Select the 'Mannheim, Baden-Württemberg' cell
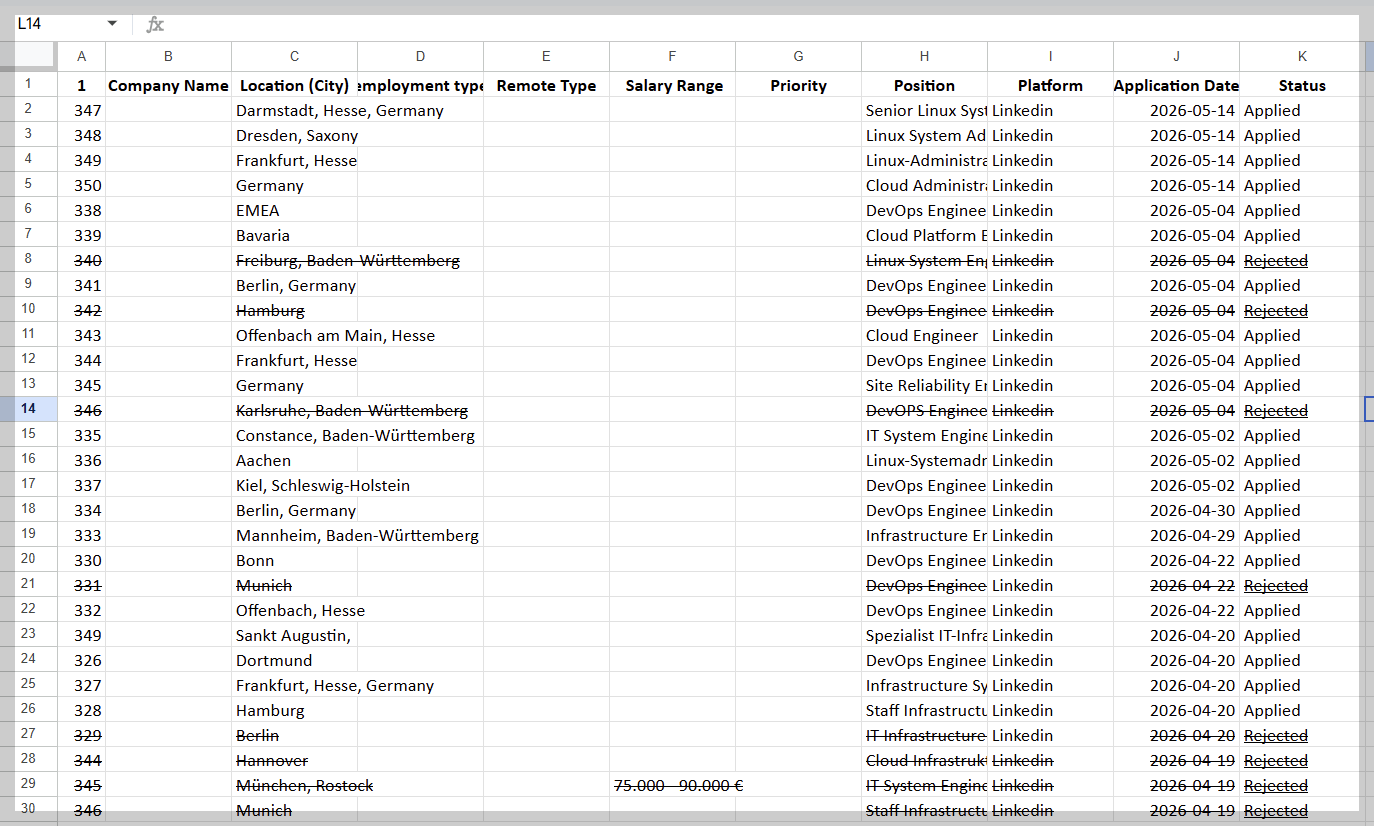1374x826 pixels. 294,535
